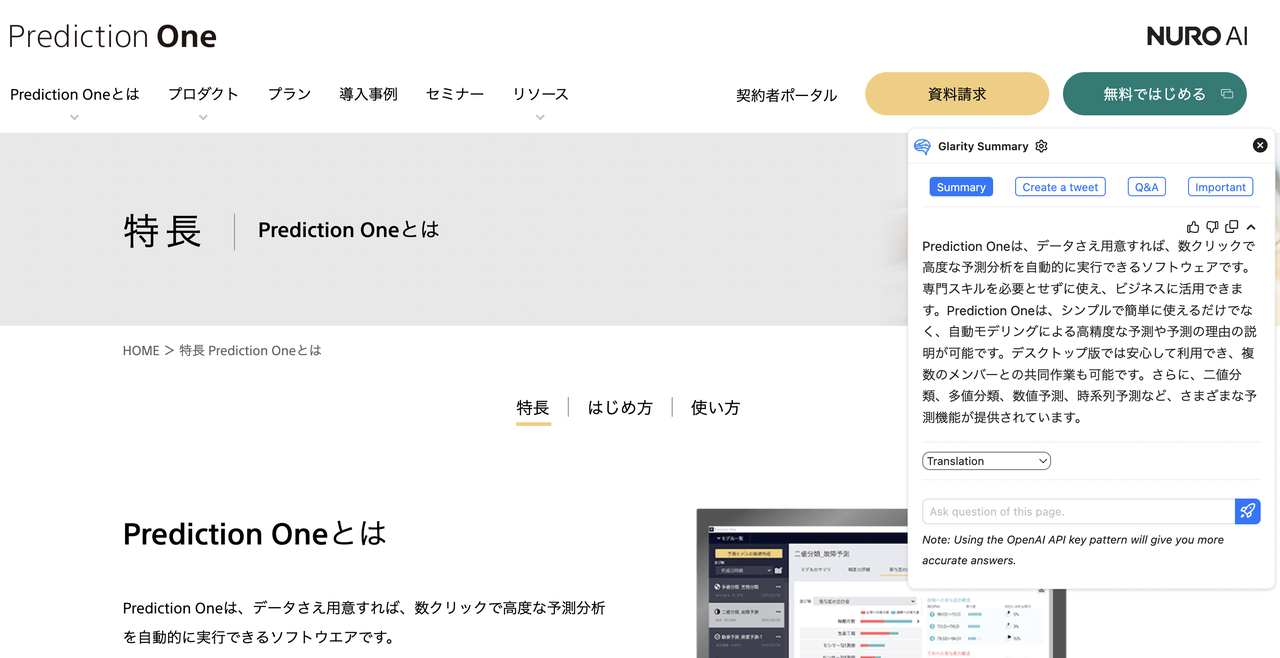The width and height of the screenshot is (1280, 658).
Task: Open the Translation dropdown
Action: point(986,461)
